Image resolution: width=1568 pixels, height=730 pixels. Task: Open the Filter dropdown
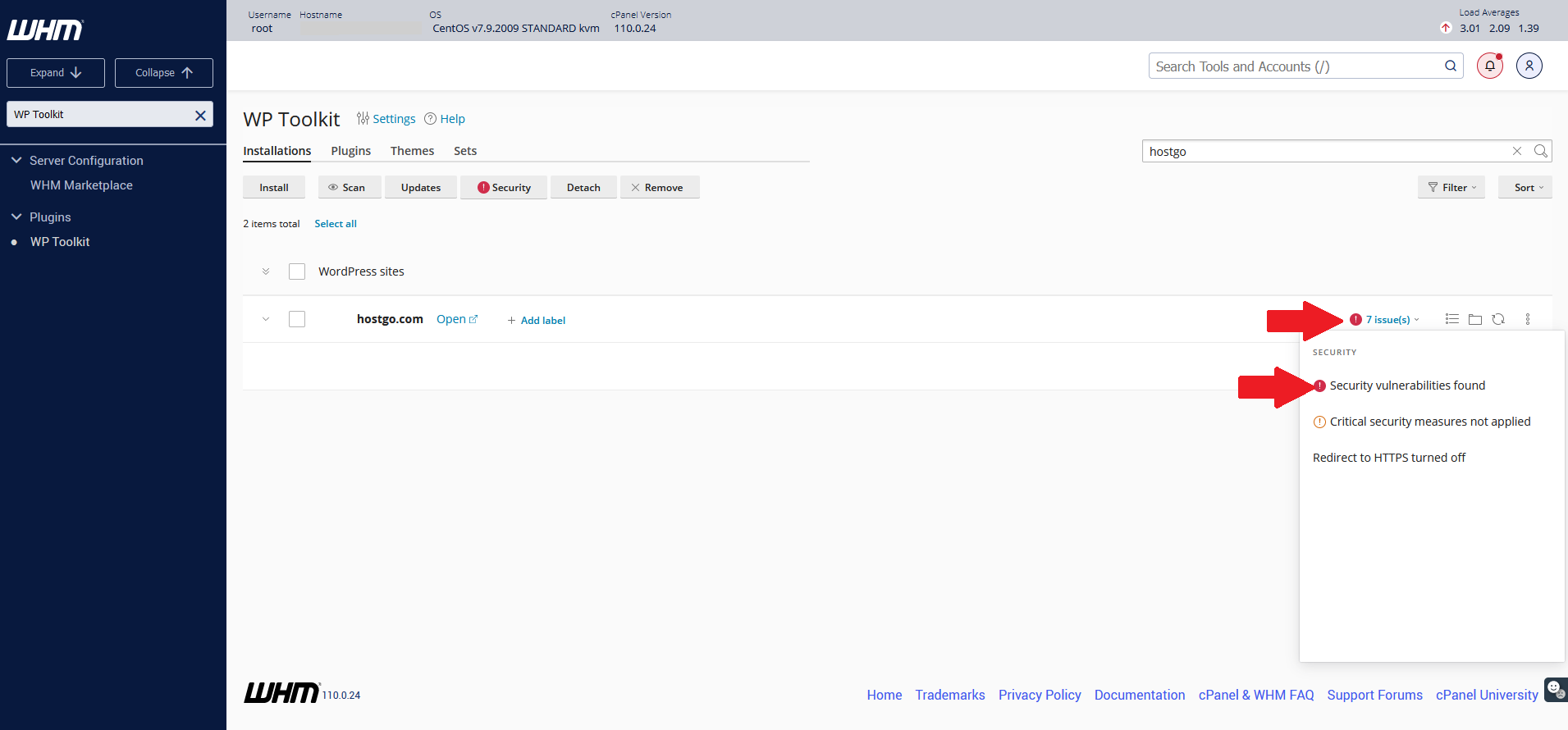[x=1451, y=187]
